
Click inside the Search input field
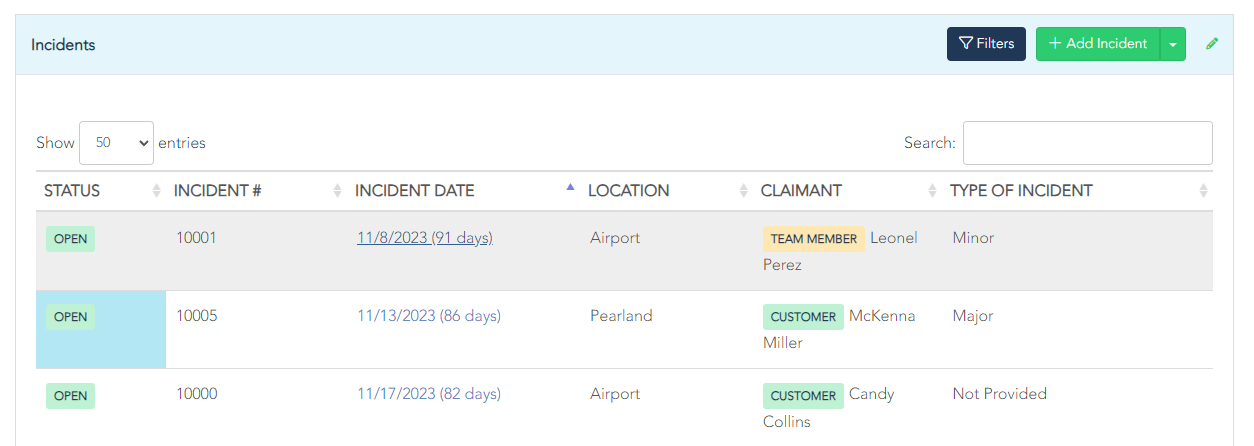tap(1087, 143)
